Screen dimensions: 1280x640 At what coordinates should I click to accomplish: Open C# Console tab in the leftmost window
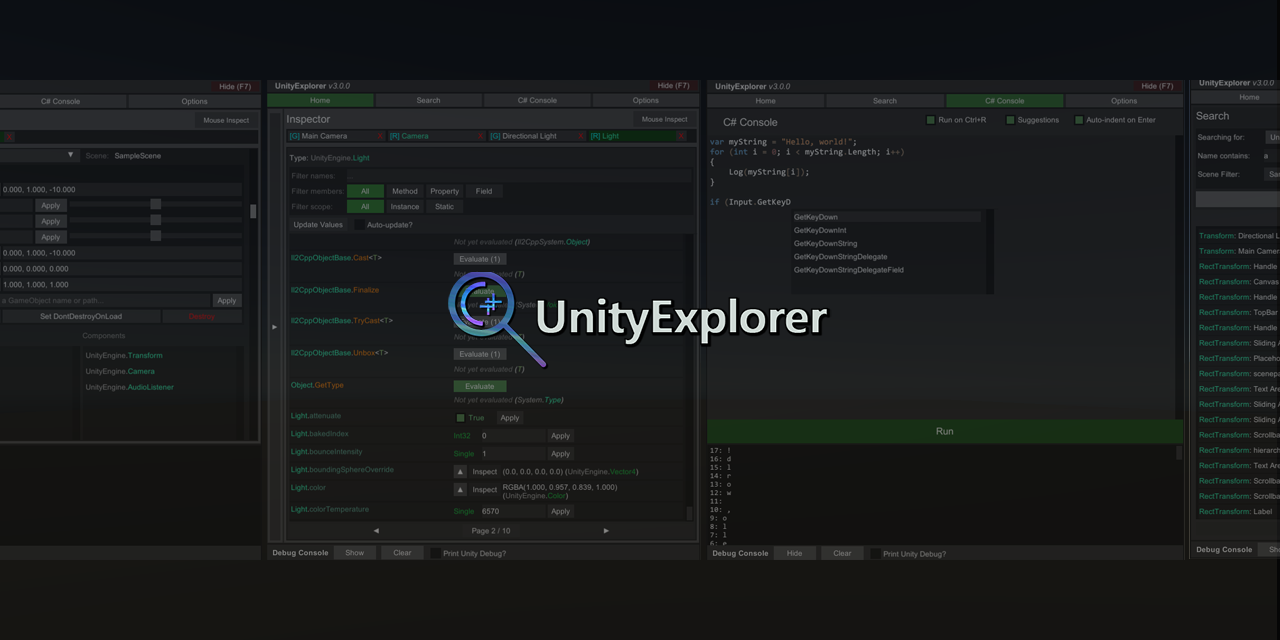pyautogui.click(x=60, y=101)
